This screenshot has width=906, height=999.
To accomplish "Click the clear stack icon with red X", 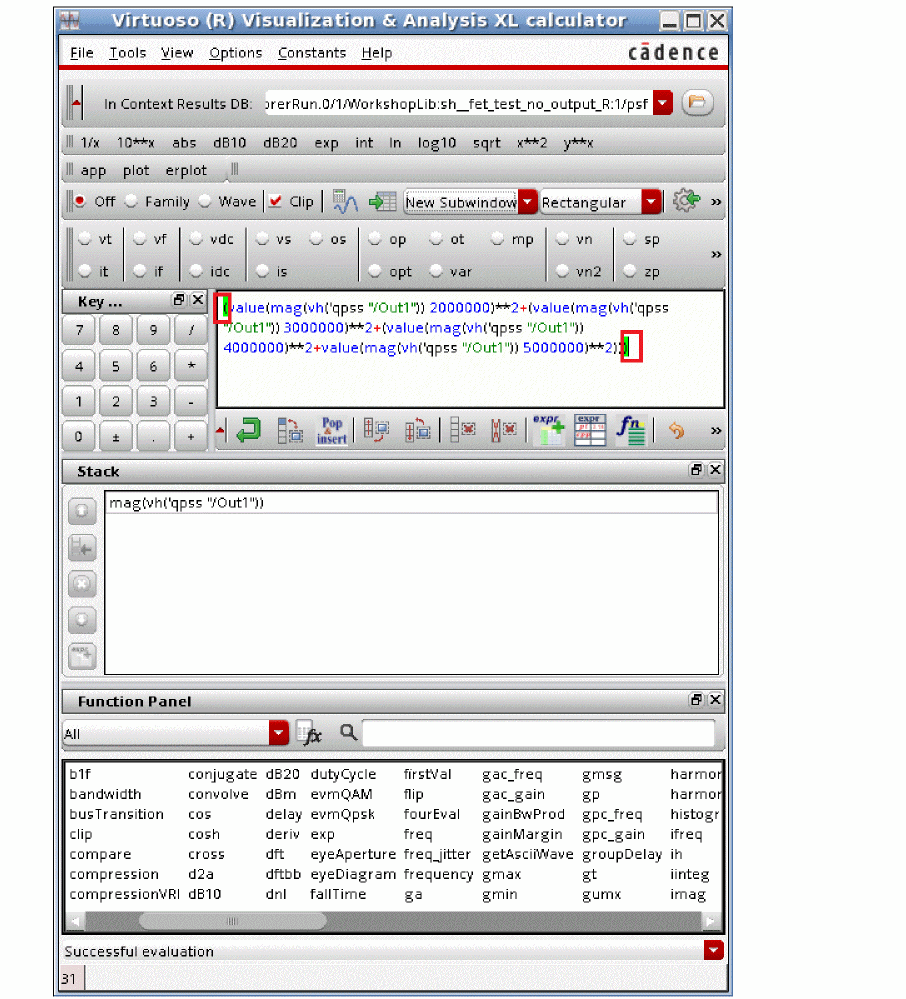I will 463,431.
